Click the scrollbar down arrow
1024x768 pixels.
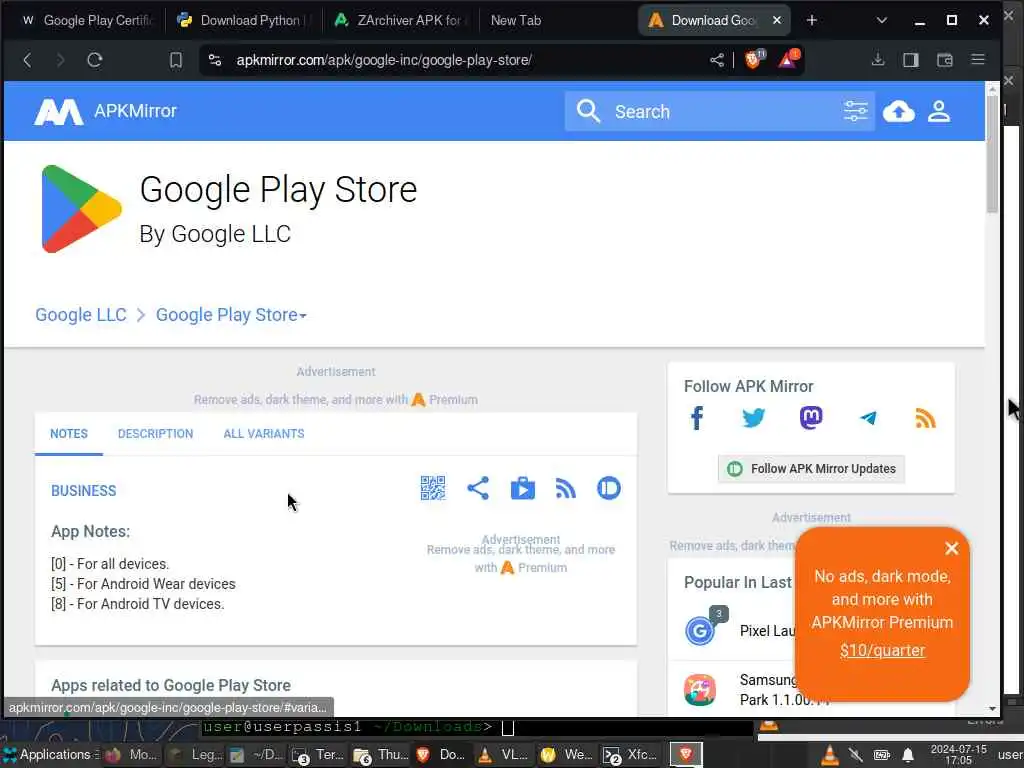point(992,709)
